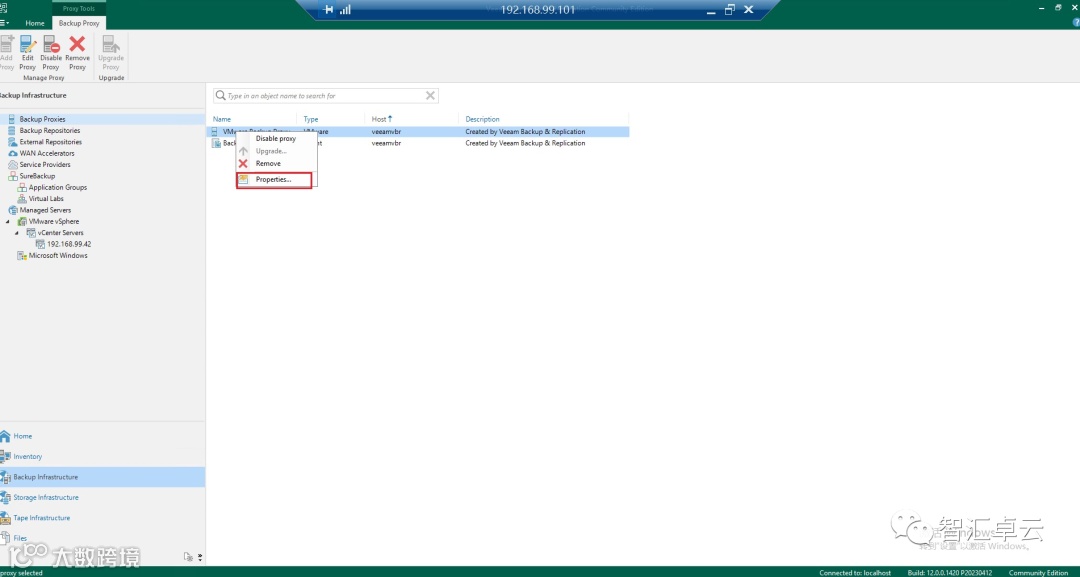
Task: Open the Home ribbon tab
Action: tap(35, 23)
